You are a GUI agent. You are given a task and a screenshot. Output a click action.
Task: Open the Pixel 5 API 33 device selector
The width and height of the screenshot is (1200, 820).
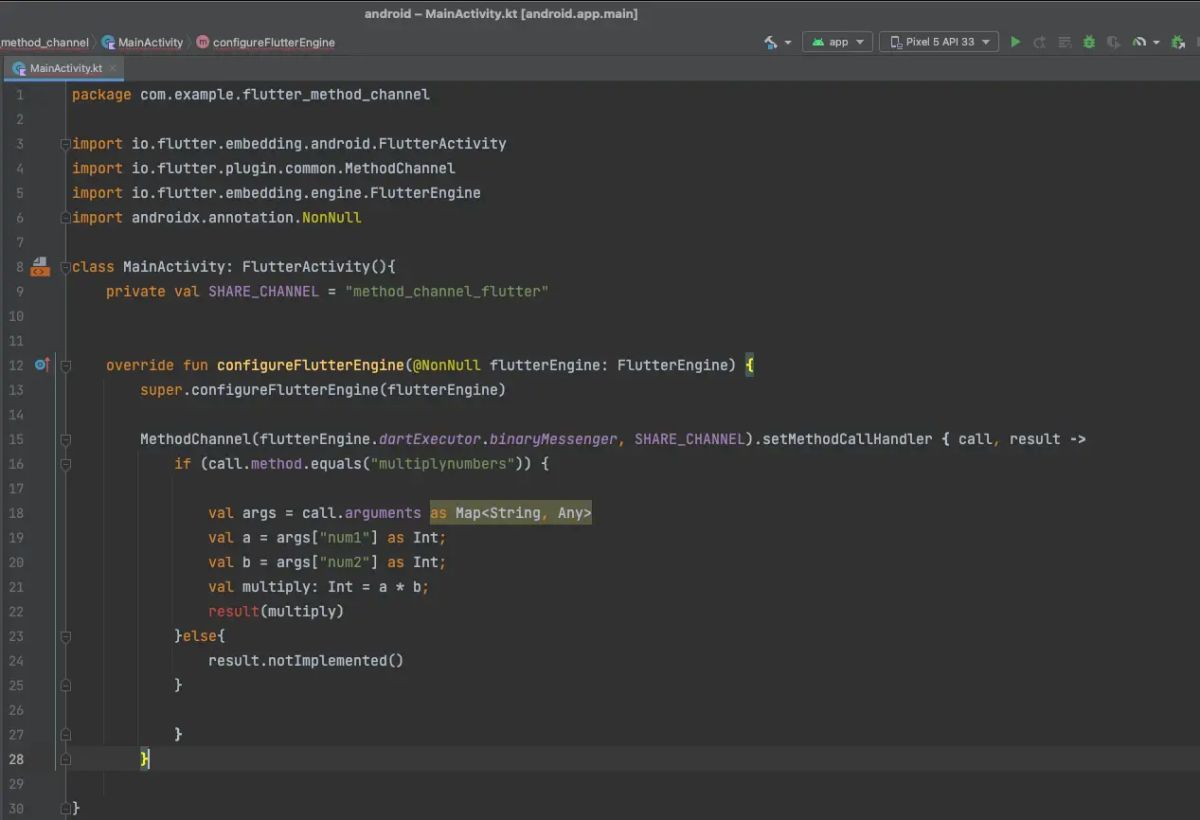938,42
